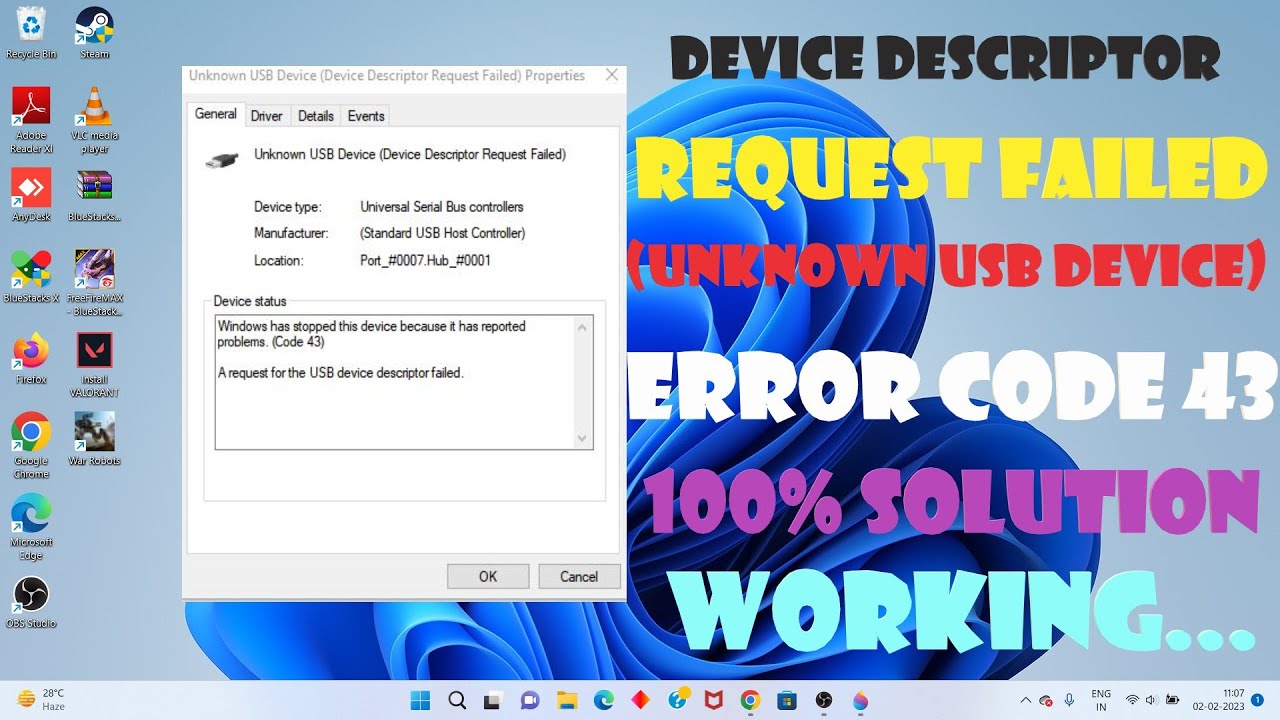Open the red diamond app on taskbar
The height and width of the screenshot is (720, 1280).
point(640,701)
